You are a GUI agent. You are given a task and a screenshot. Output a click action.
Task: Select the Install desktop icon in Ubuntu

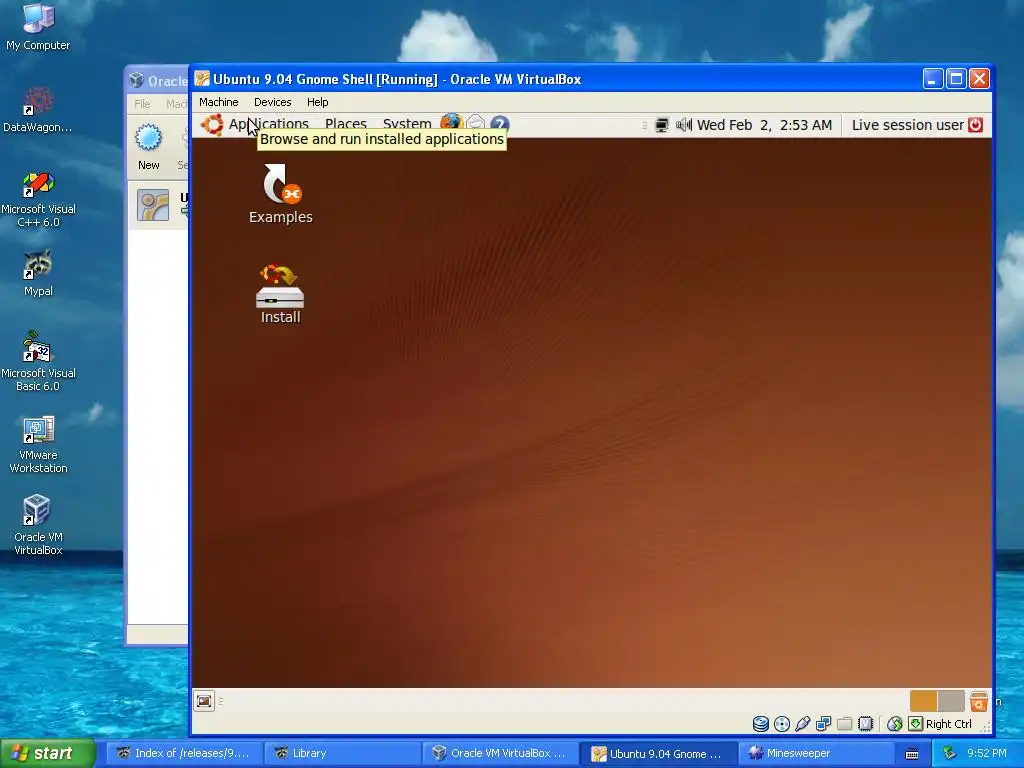(280, 293)
